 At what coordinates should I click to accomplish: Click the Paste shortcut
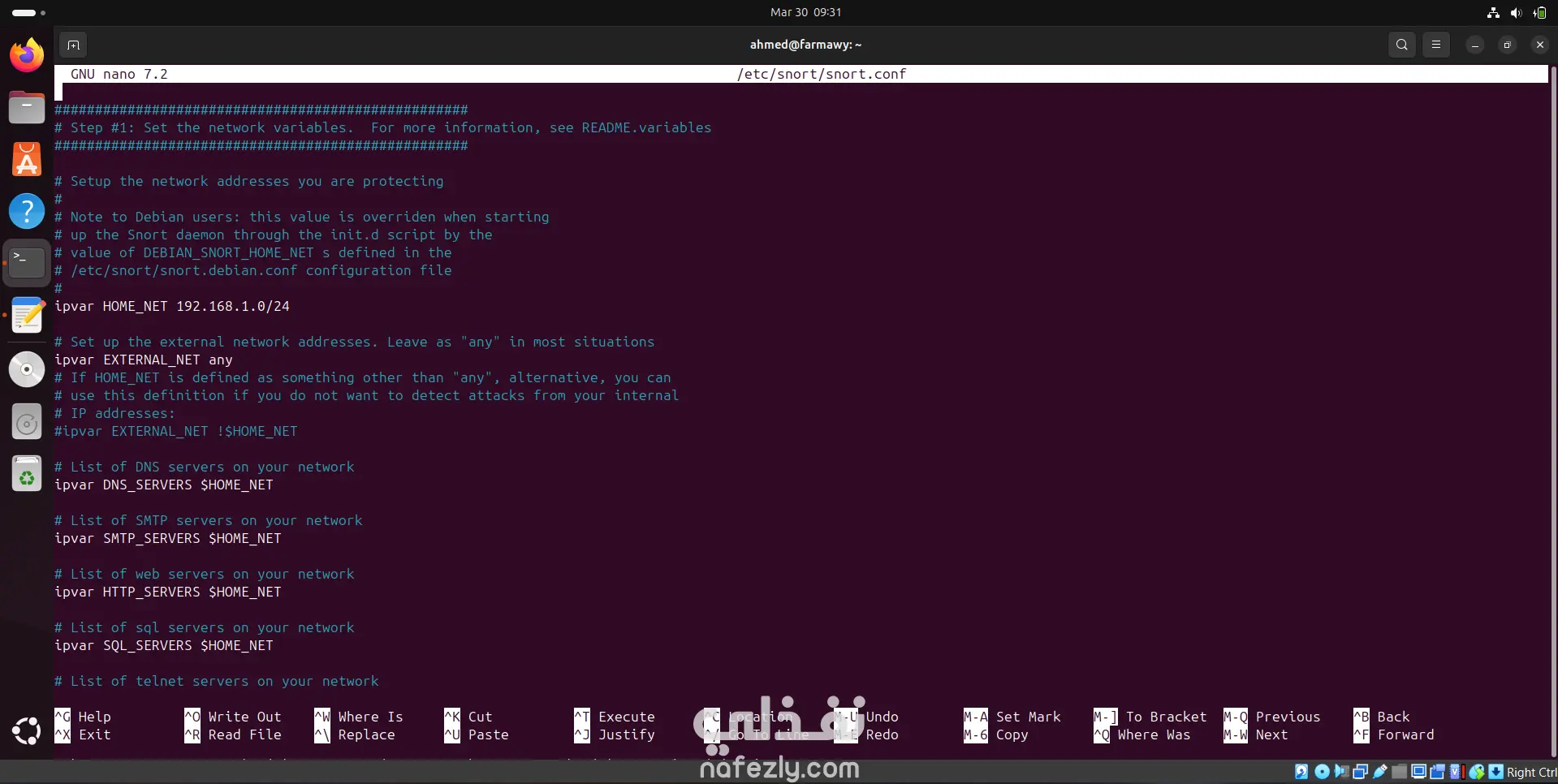click(477, 734)
